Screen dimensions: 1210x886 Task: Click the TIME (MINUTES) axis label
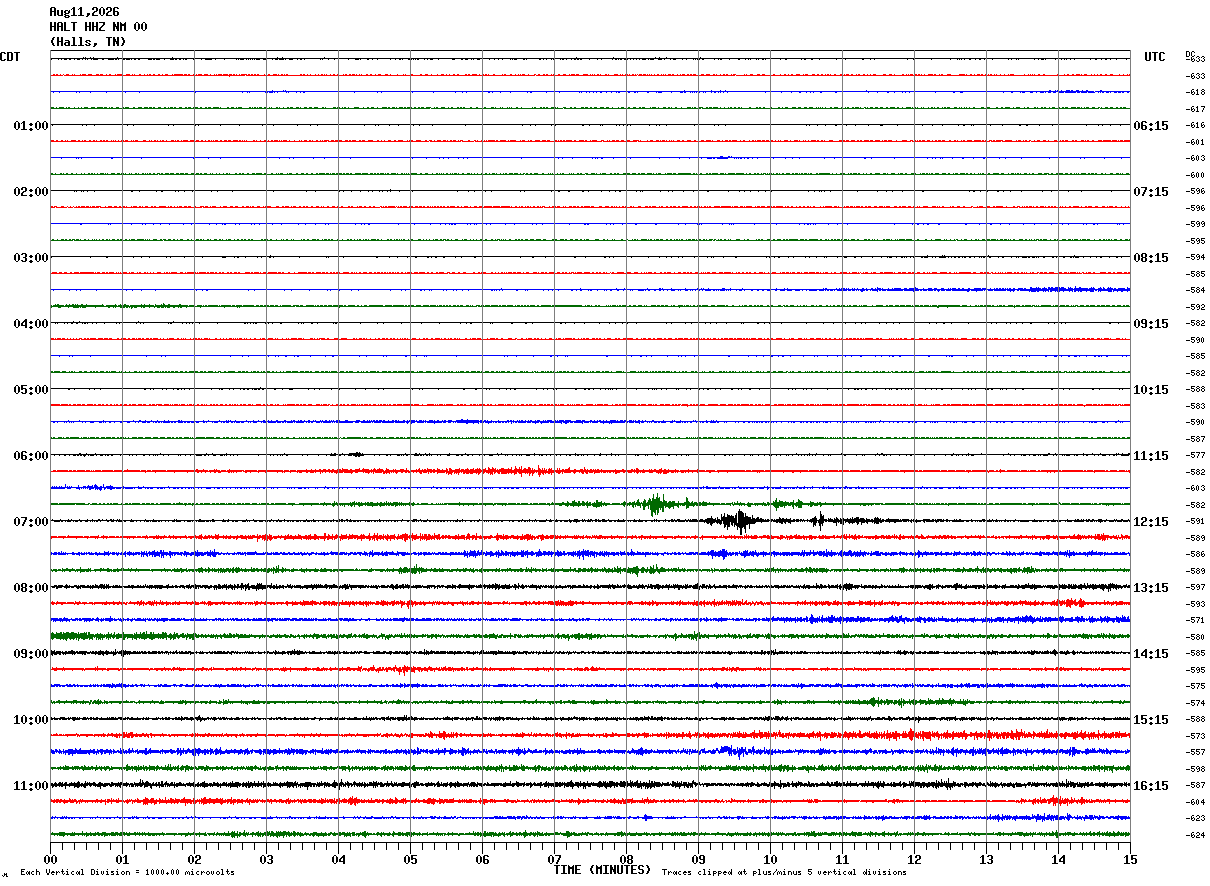(x=602, y=870)
